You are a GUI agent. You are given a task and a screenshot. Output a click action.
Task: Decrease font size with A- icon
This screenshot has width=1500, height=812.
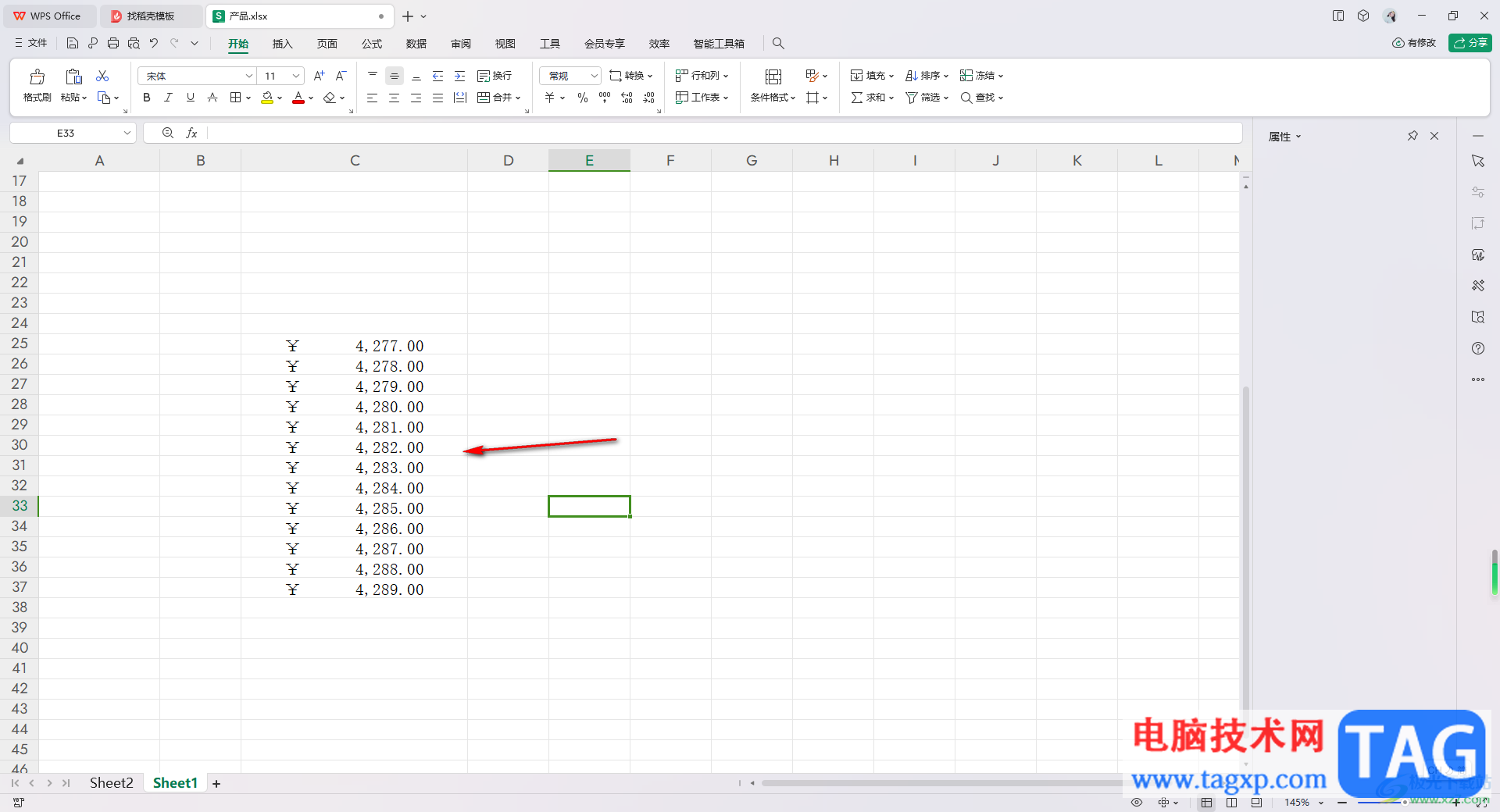coord(341,76)
